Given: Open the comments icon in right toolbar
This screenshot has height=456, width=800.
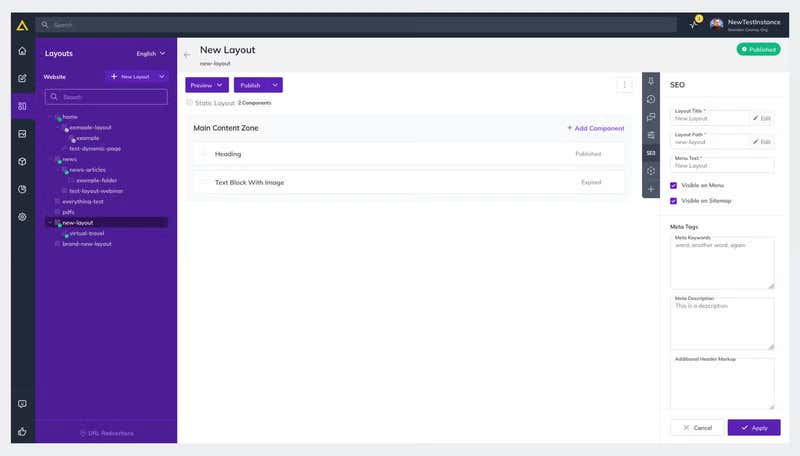Looking at the screenshot, I should [x=651, y=117].
